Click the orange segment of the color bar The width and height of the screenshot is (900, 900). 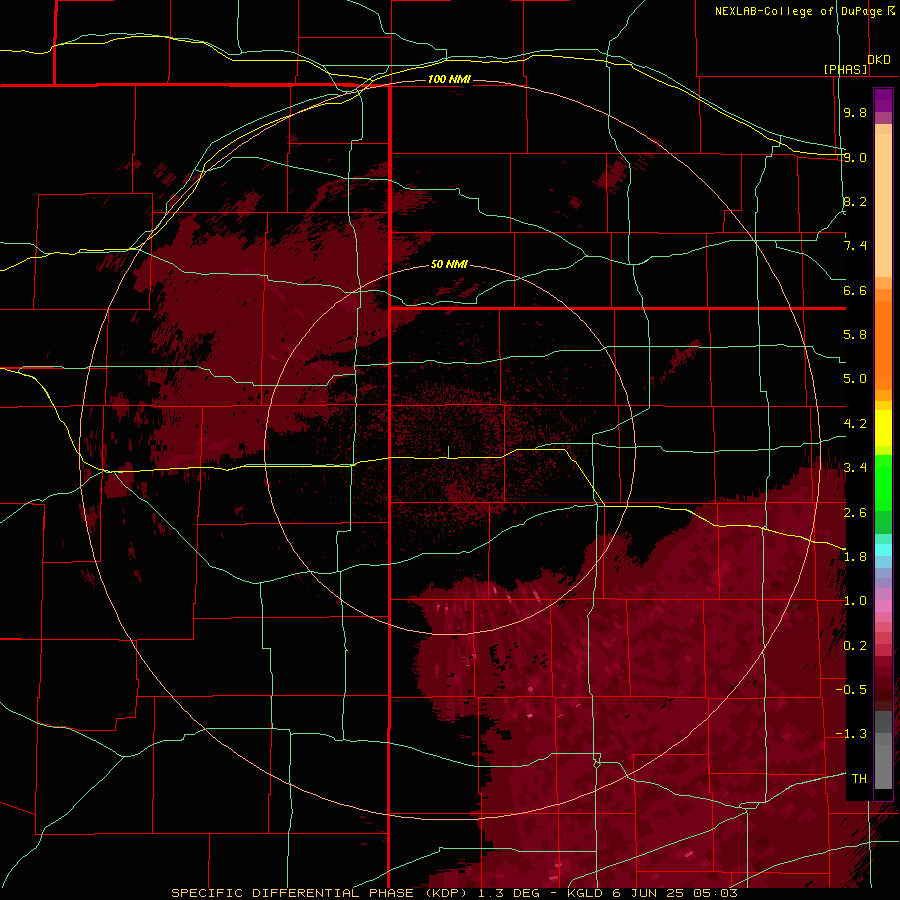coord(883,346)
